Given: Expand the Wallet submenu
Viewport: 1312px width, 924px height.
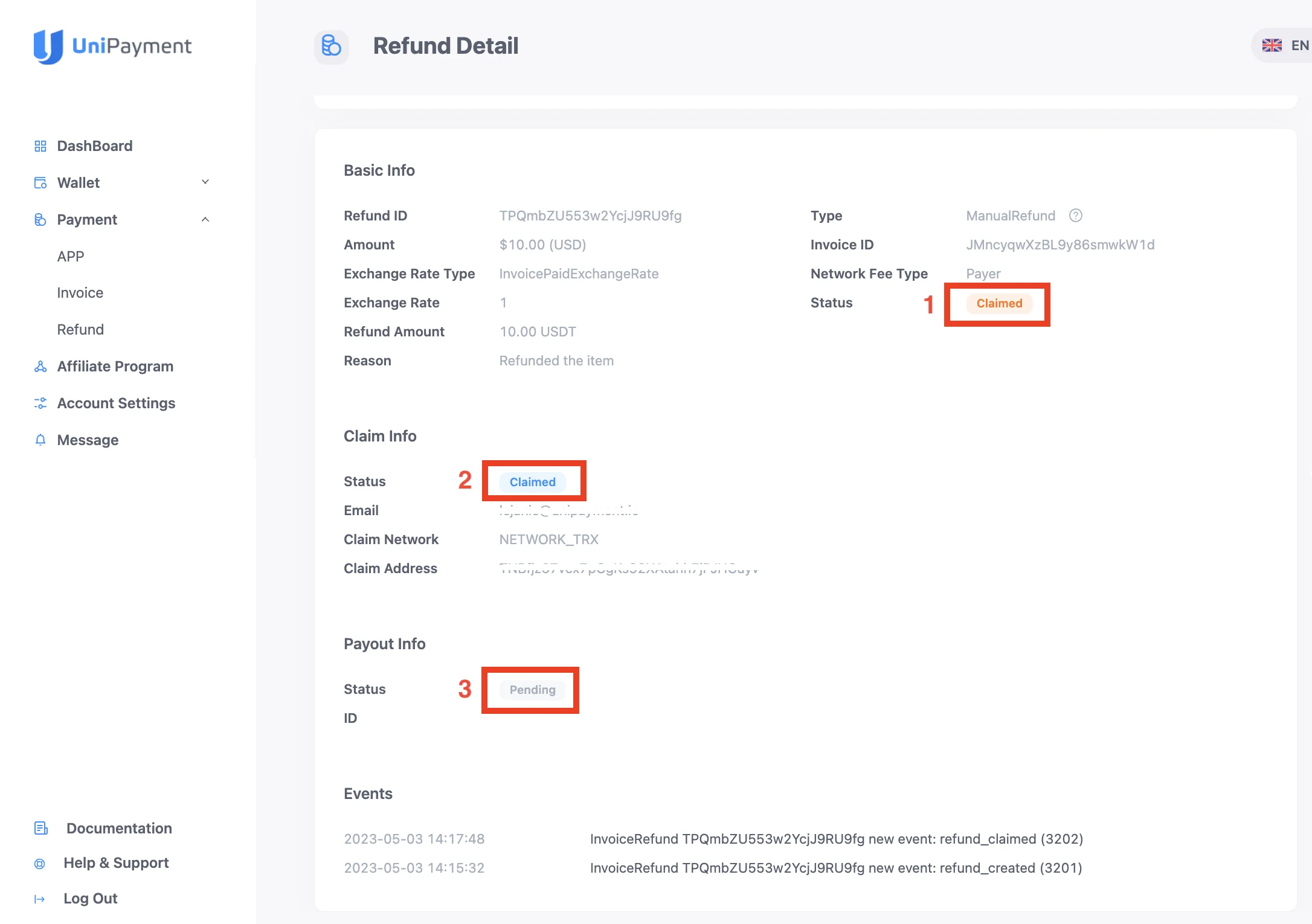Looking at the screenshot, I should pyautogui.click(x=206, y=182).
